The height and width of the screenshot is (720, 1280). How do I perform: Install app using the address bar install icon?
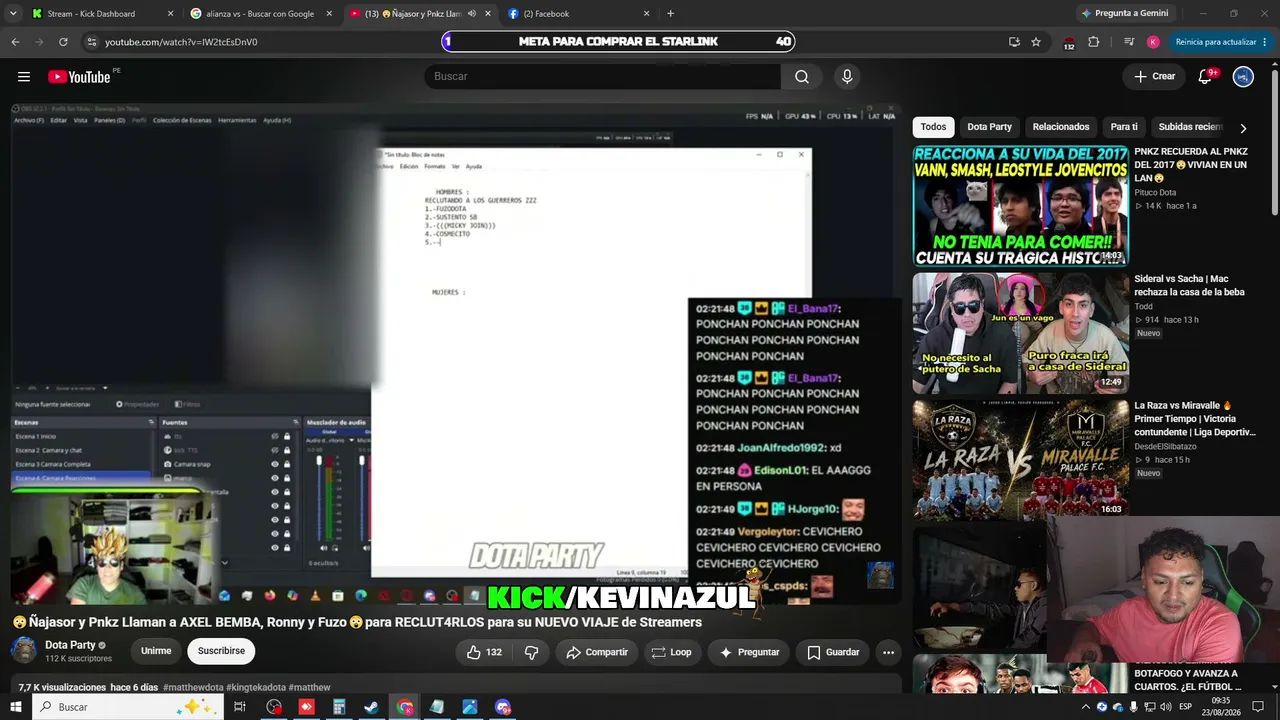[x=1014, y=42]
